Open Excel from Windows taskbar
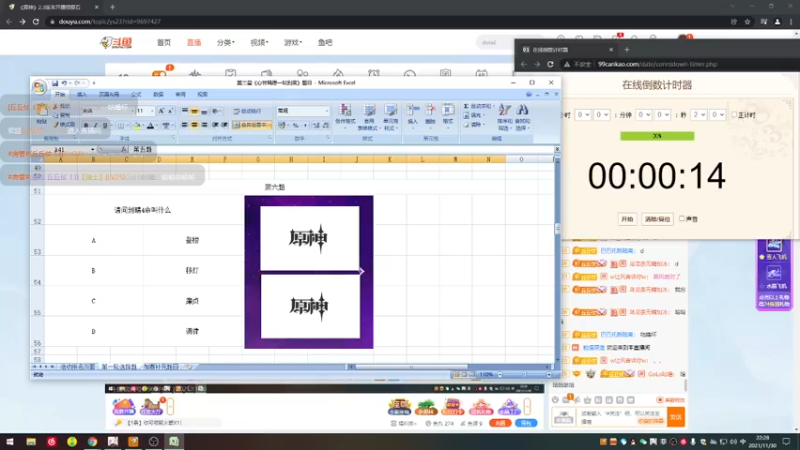Image resolution: width=800 pixels, height=450 pixels. click(174, 441)
